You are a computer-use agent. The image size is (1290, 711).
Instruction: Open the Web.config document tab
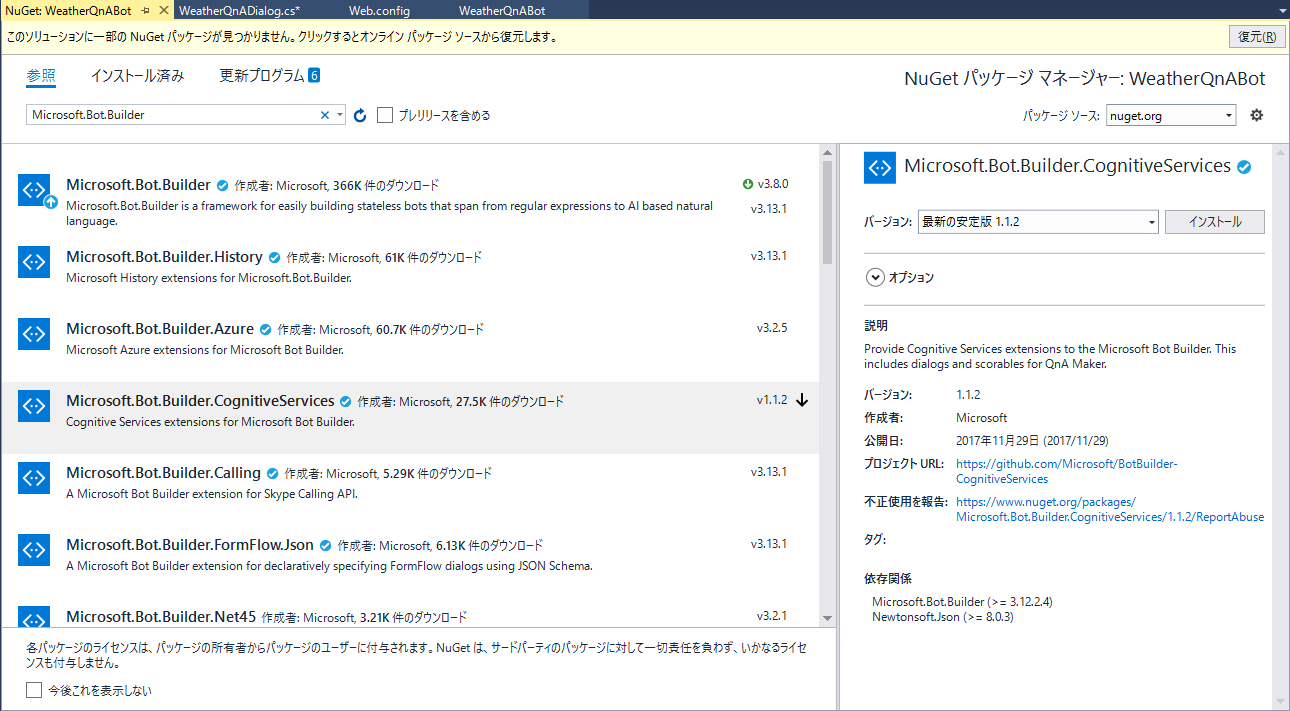point(380,10)
